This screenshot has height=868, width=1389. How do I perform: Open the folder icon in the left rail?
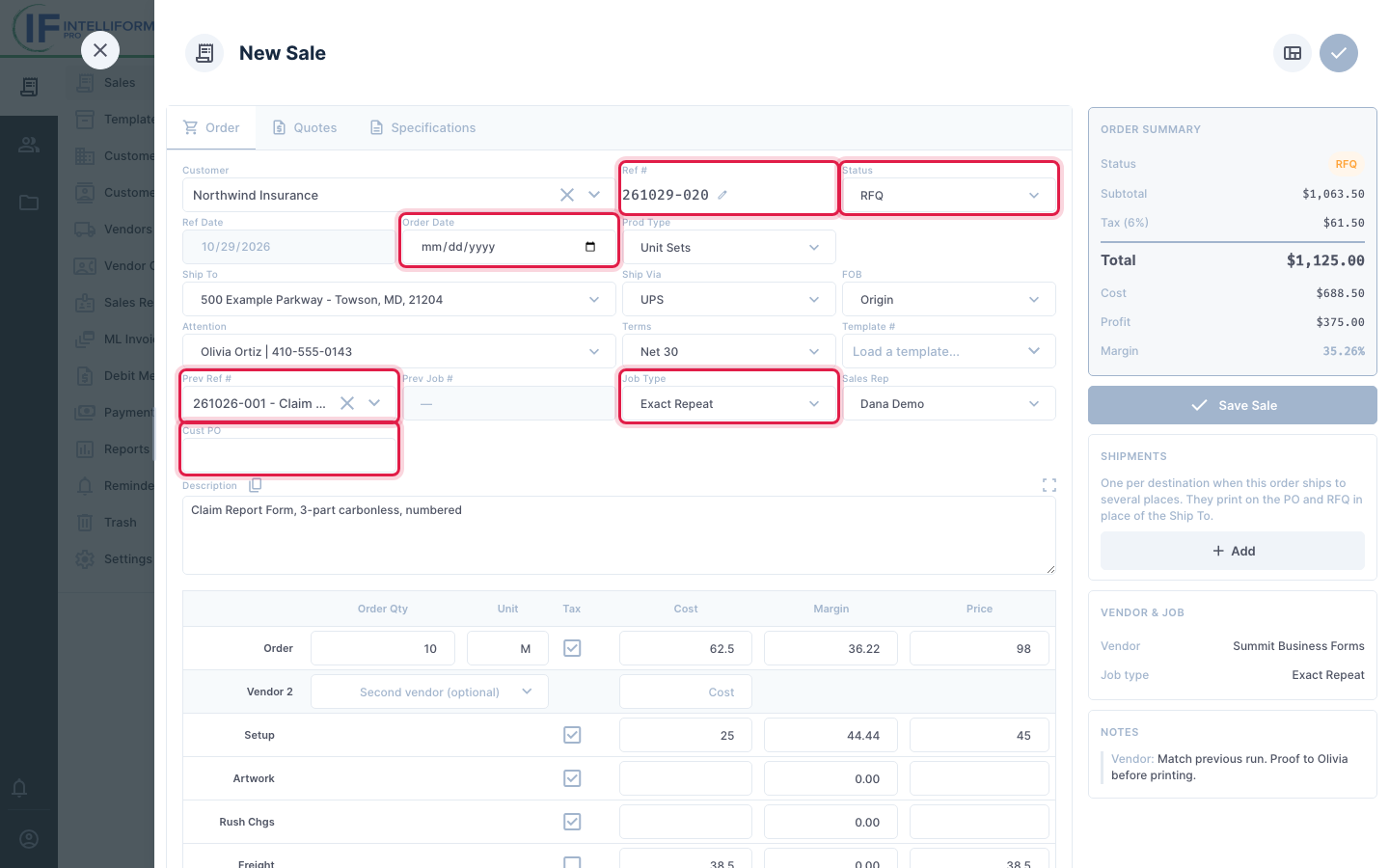29,203
